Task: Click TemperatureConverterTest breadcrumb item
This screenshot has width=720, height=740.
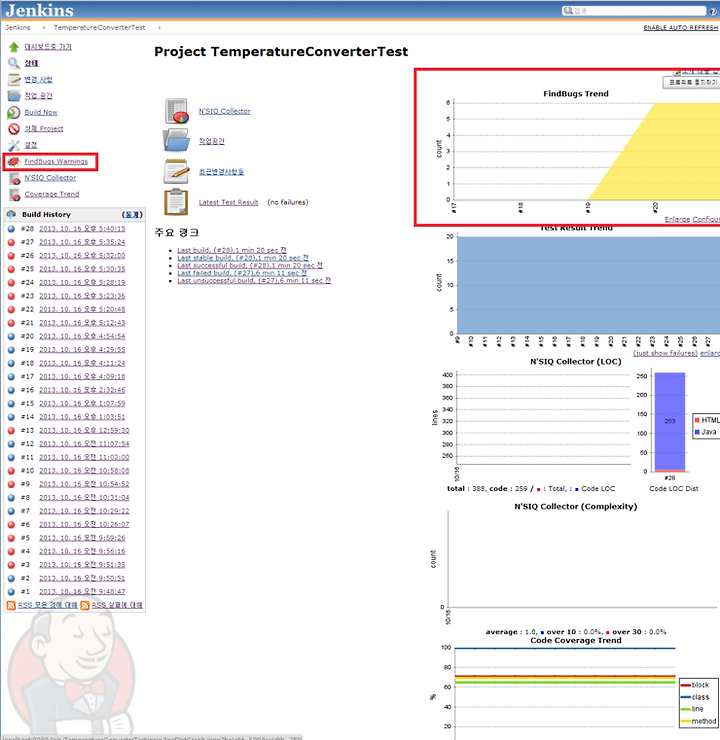Action: click(100, 28)
